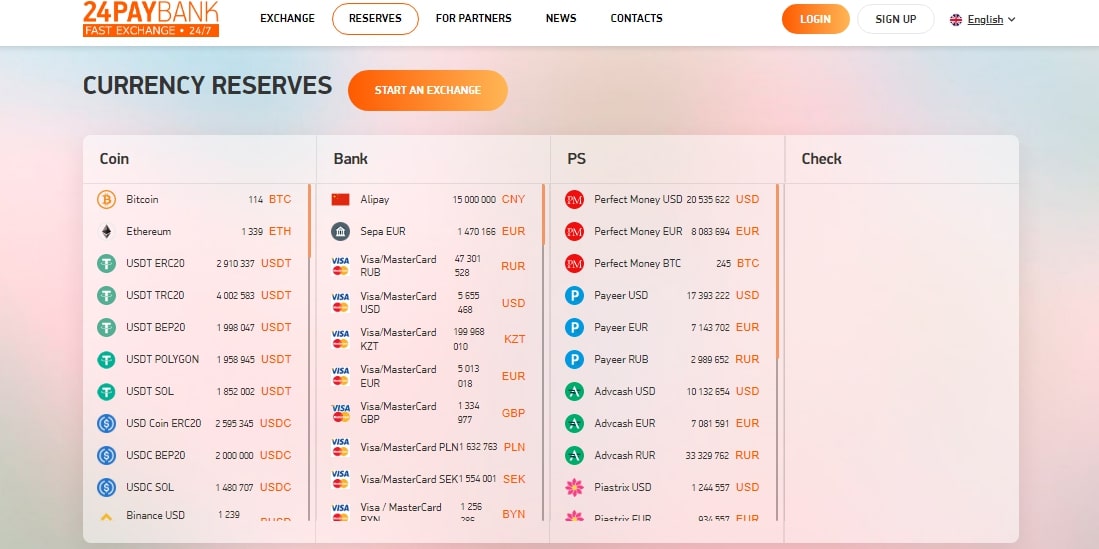Viewport: 1099px width, 549px height.
Task: Click the Alipay China flag icon
Action: [x=341, y=200]
